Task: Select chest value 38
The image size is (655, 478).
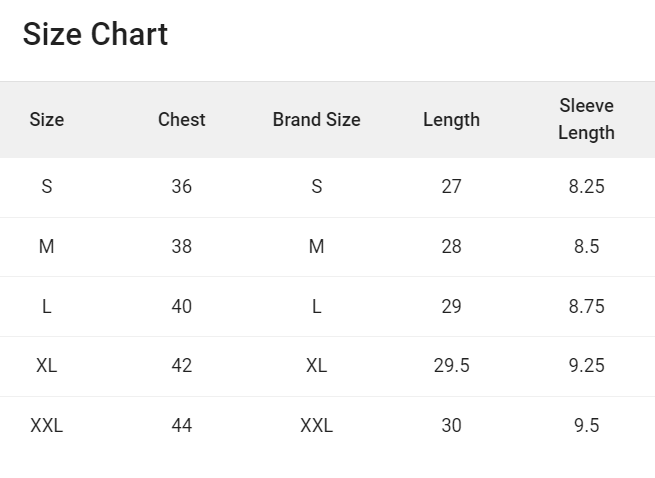Action: point(182,247)
